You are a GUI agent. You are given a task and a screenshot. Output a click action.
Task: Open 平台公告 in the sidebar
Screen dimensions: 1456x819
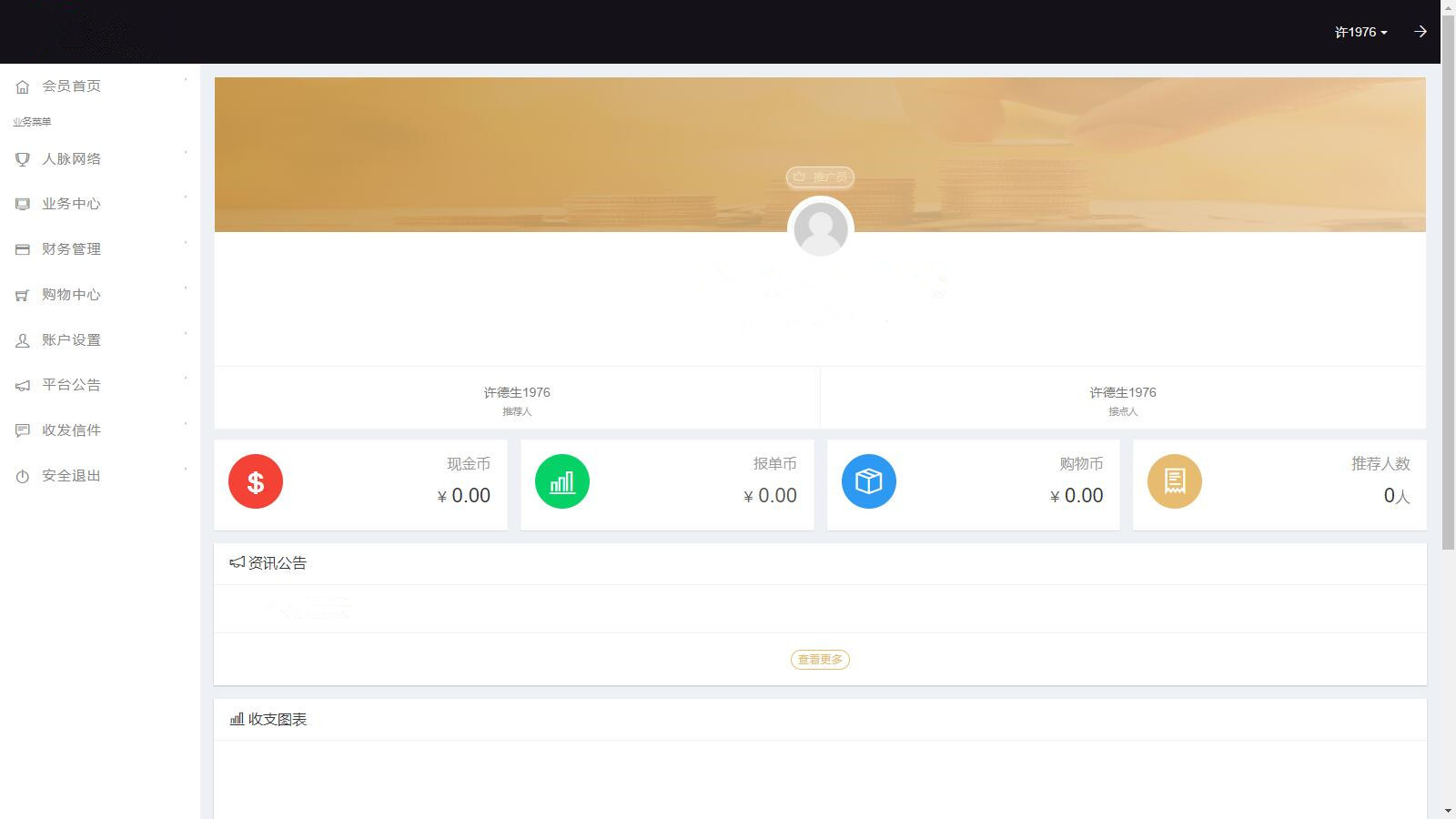tap(71, 385)
